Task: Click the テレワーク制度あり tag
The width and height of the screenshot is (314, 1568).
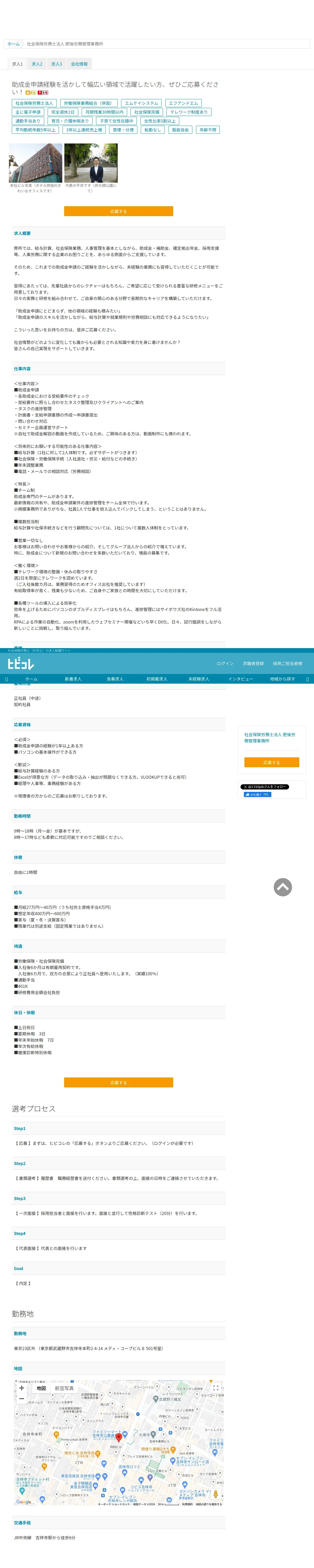Action: (x=189, y=112)
